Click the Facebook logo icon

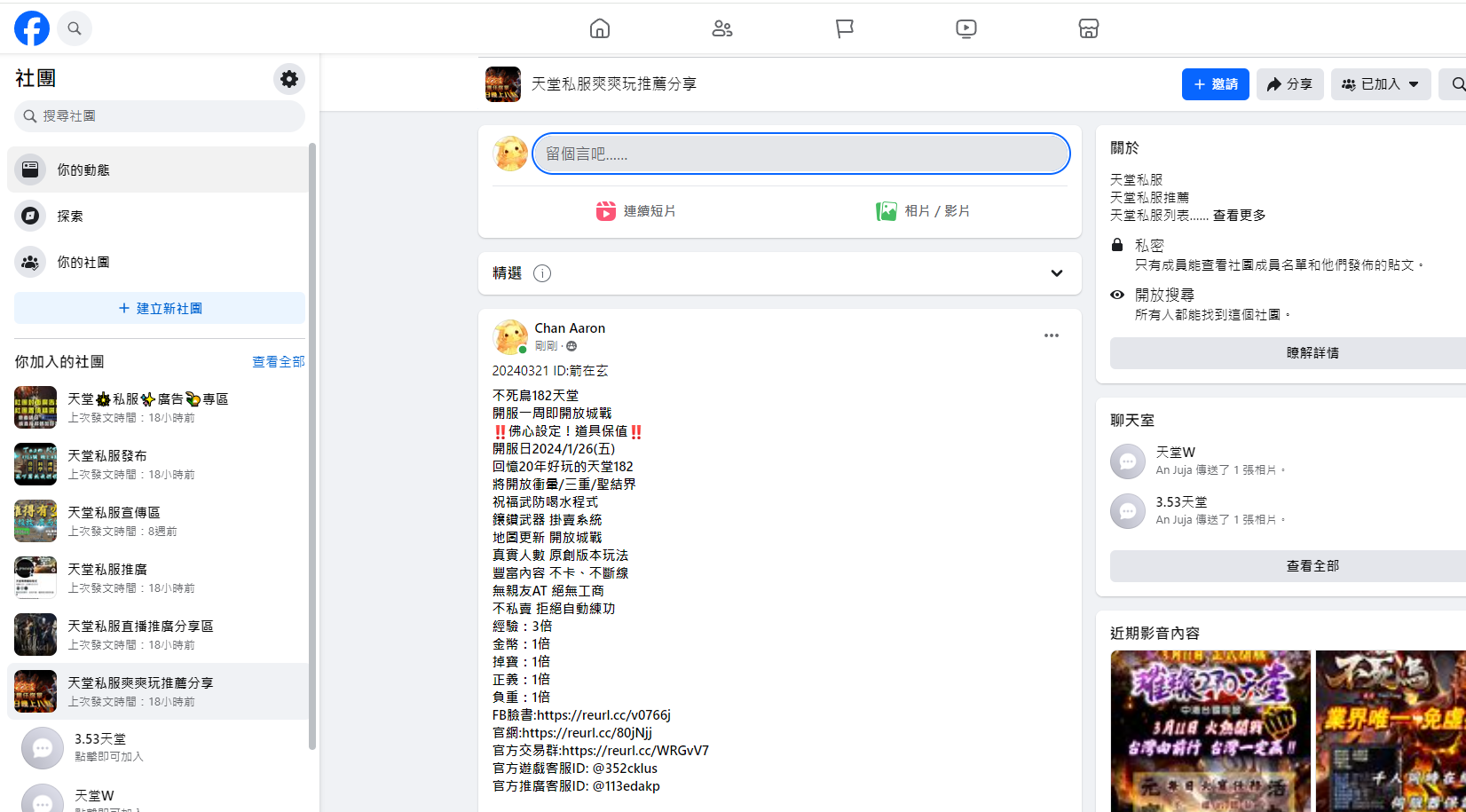[x=32, y=28]
